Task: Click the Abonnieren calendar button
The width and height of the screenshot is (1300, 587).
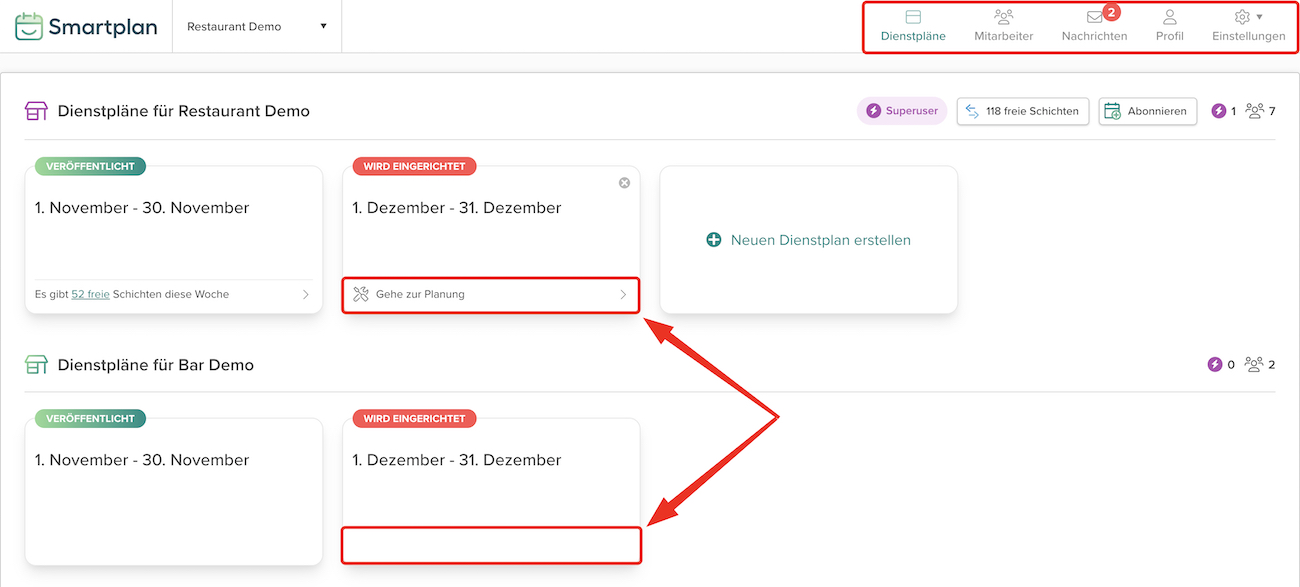Action: pos(1147,111)
